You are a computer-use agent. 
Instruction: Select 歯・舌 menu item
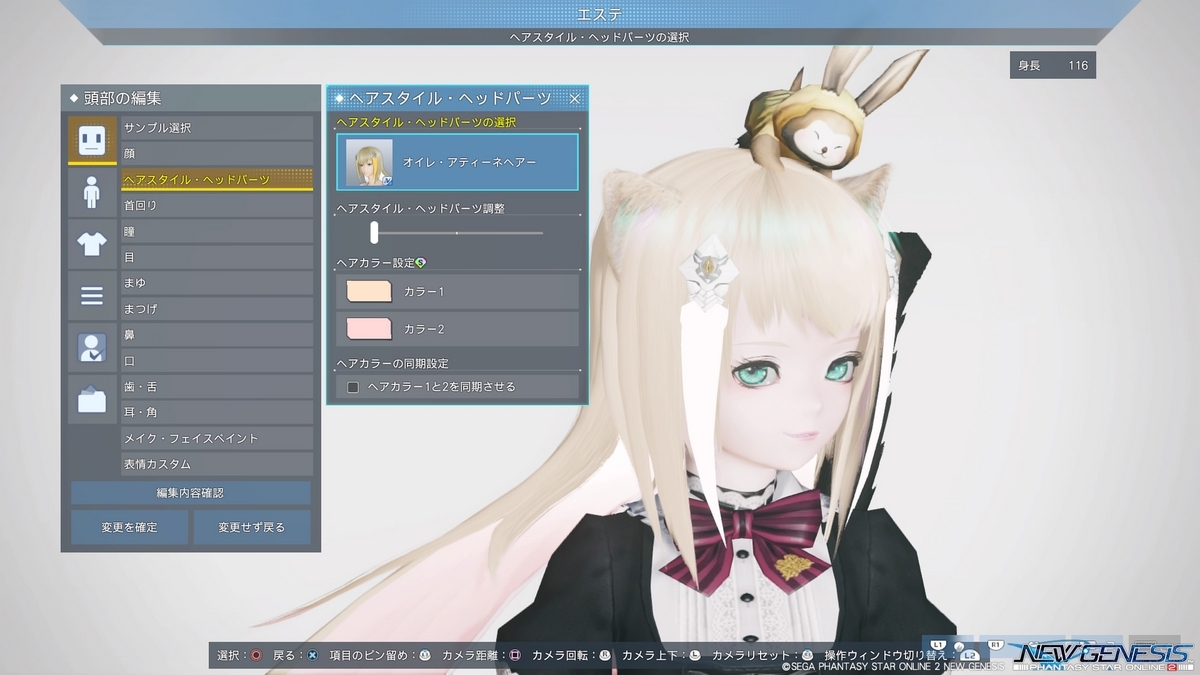point(217,387)
